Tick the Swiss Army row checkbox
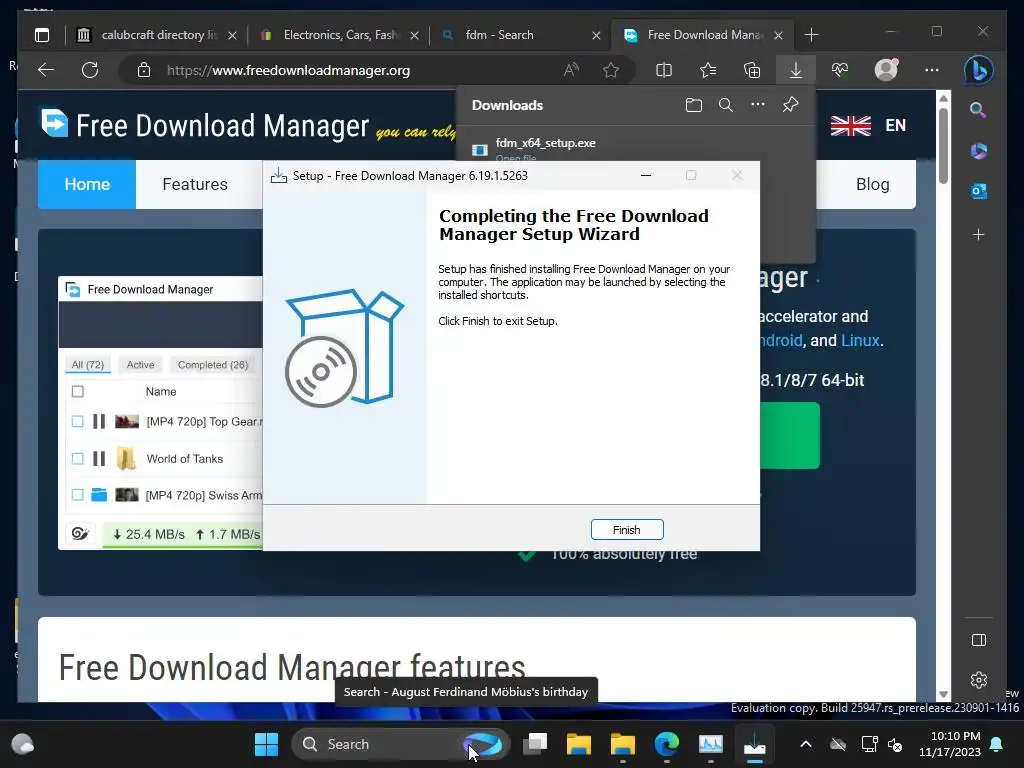Image resolution: width=1024 pixels, height=768 pixels. point(78,495)
